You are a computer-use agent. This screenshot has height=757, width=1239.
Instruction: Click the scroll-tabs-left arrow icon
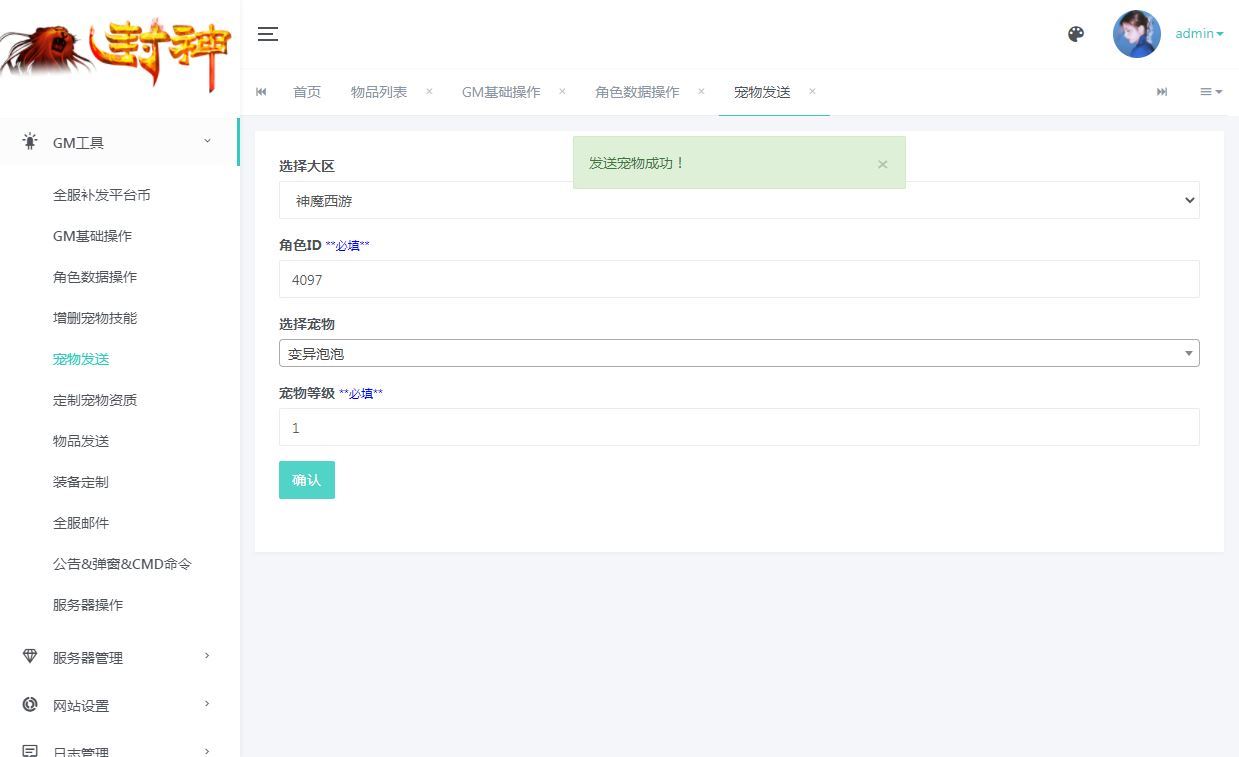[261, 92]
